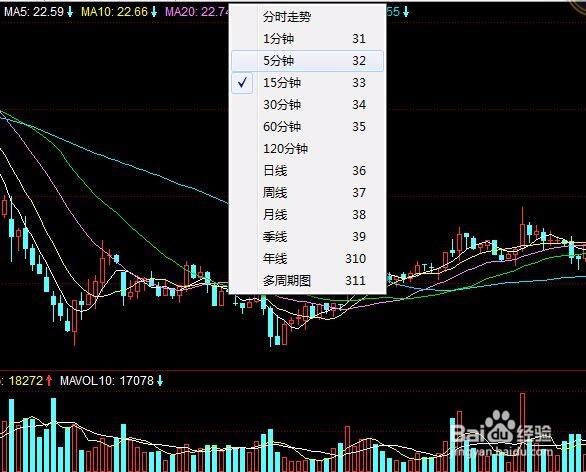The width and height of the screenshot is (586, 472).
Task: Open the 多周期图 multi-period view
Action: click(x=307, y=281)
